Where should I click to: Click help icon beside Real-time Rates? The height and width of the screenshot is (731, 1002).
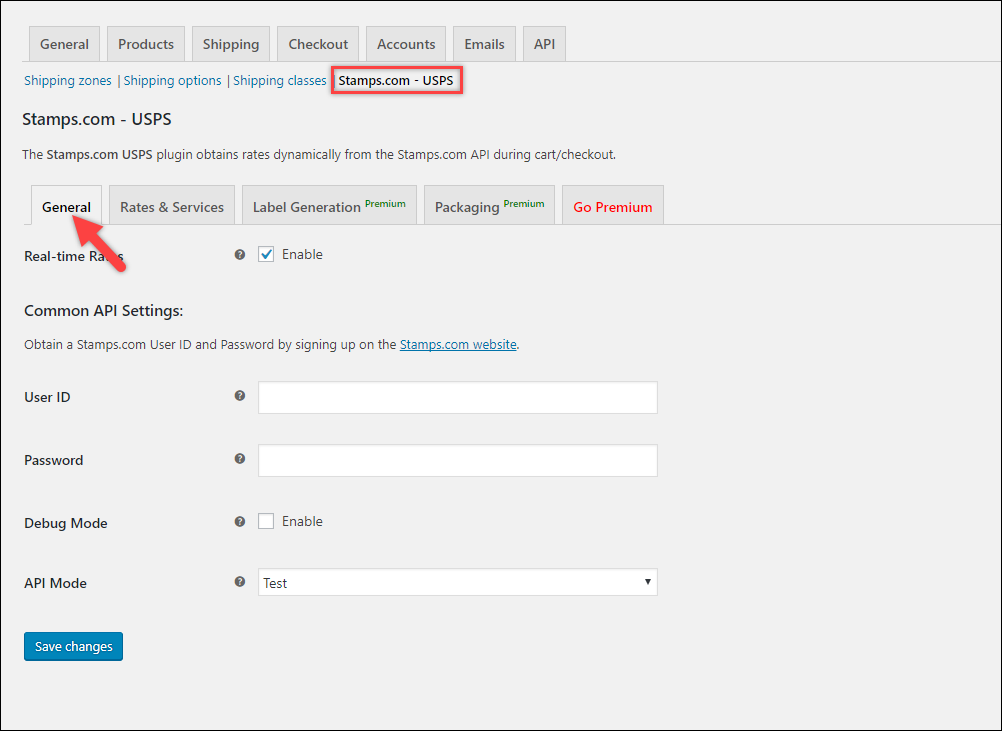[x=240, y=254]
